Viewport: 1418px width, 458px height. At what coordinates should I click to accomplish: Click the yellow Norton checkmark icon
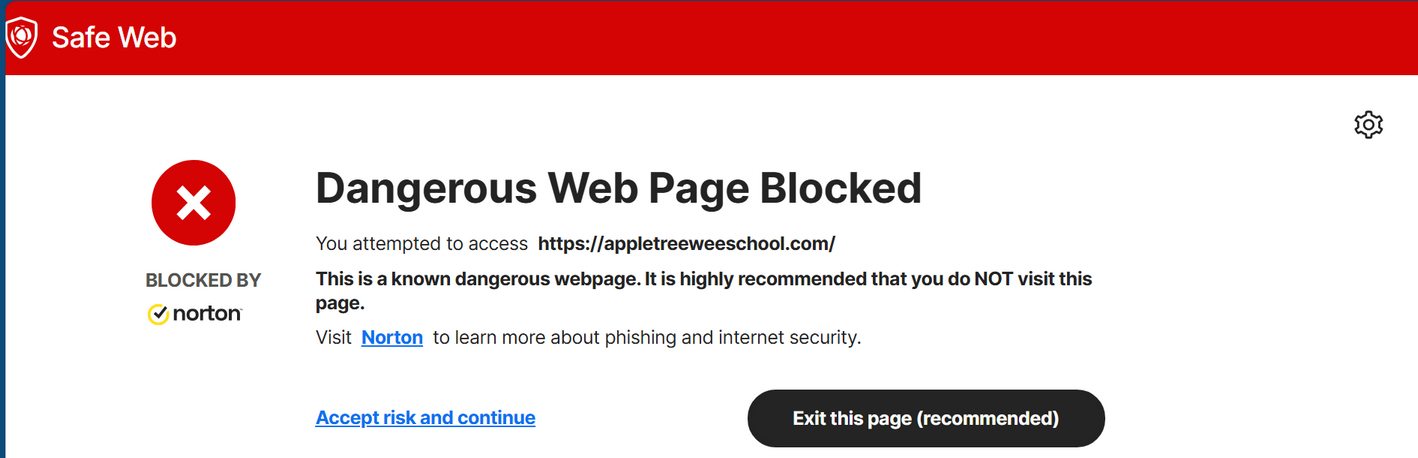pos(158,314)
